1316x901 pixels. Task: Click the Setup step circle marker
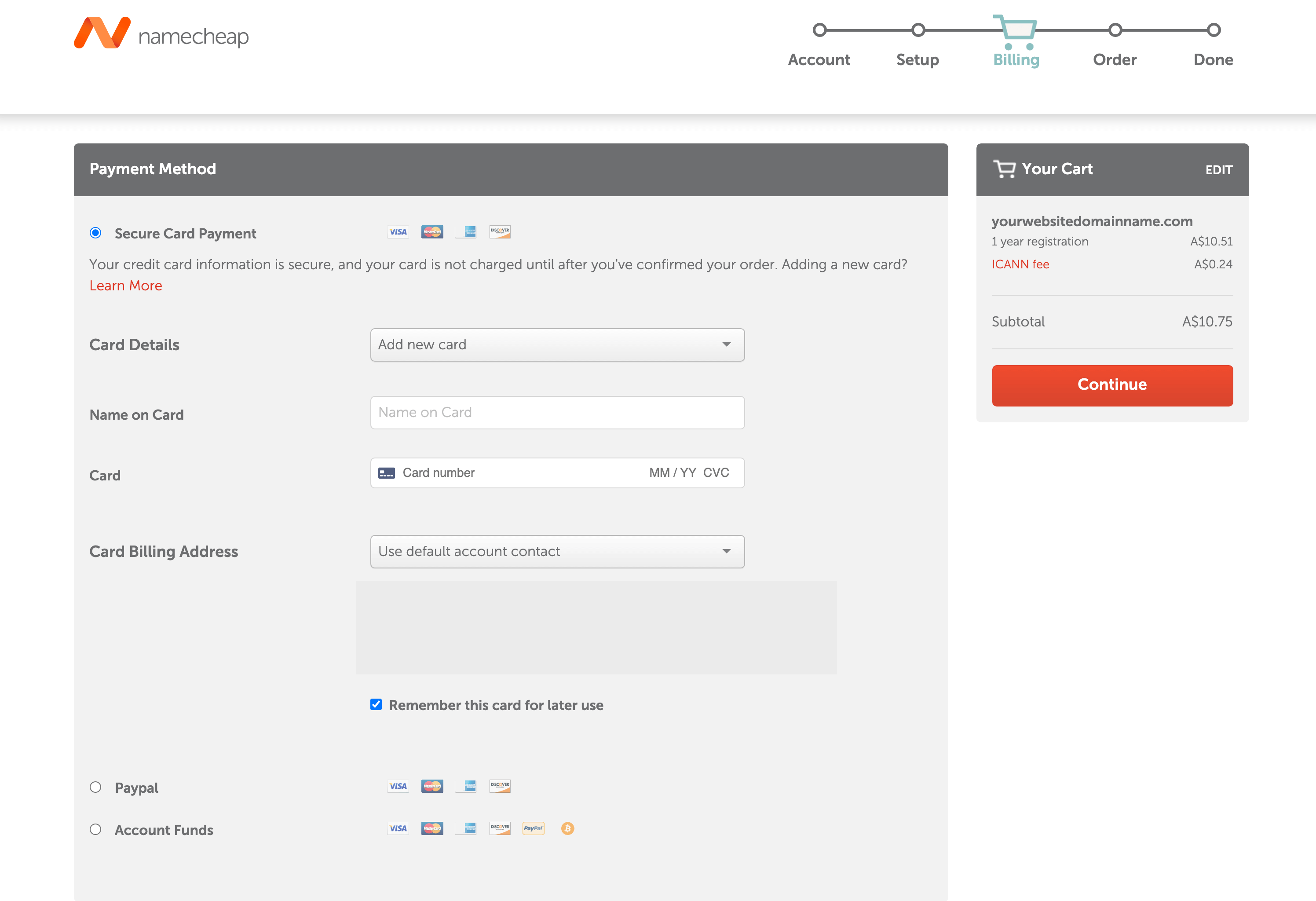coord(918,30)
